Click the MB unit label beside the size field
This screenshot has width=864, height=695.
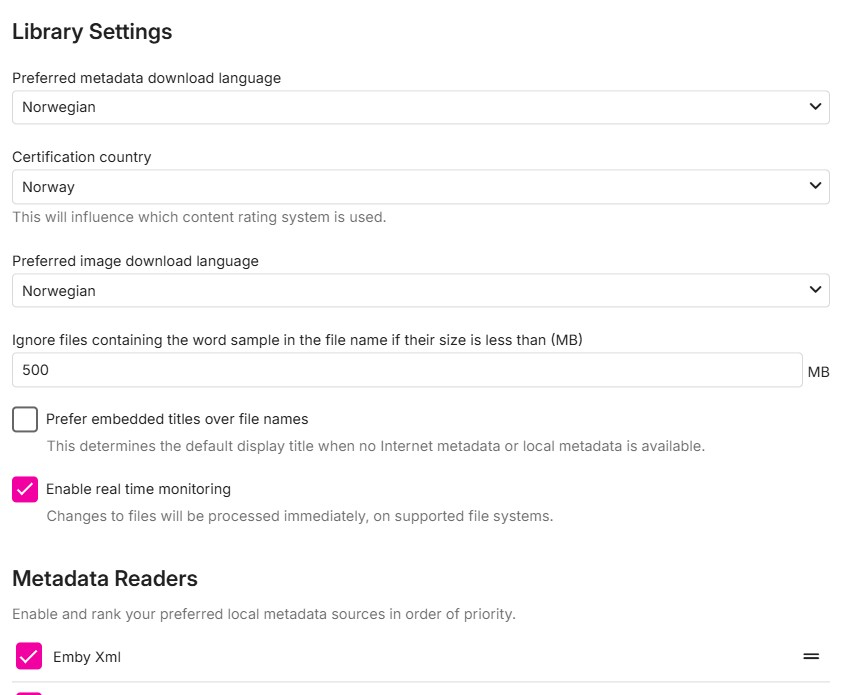point(818,372)
